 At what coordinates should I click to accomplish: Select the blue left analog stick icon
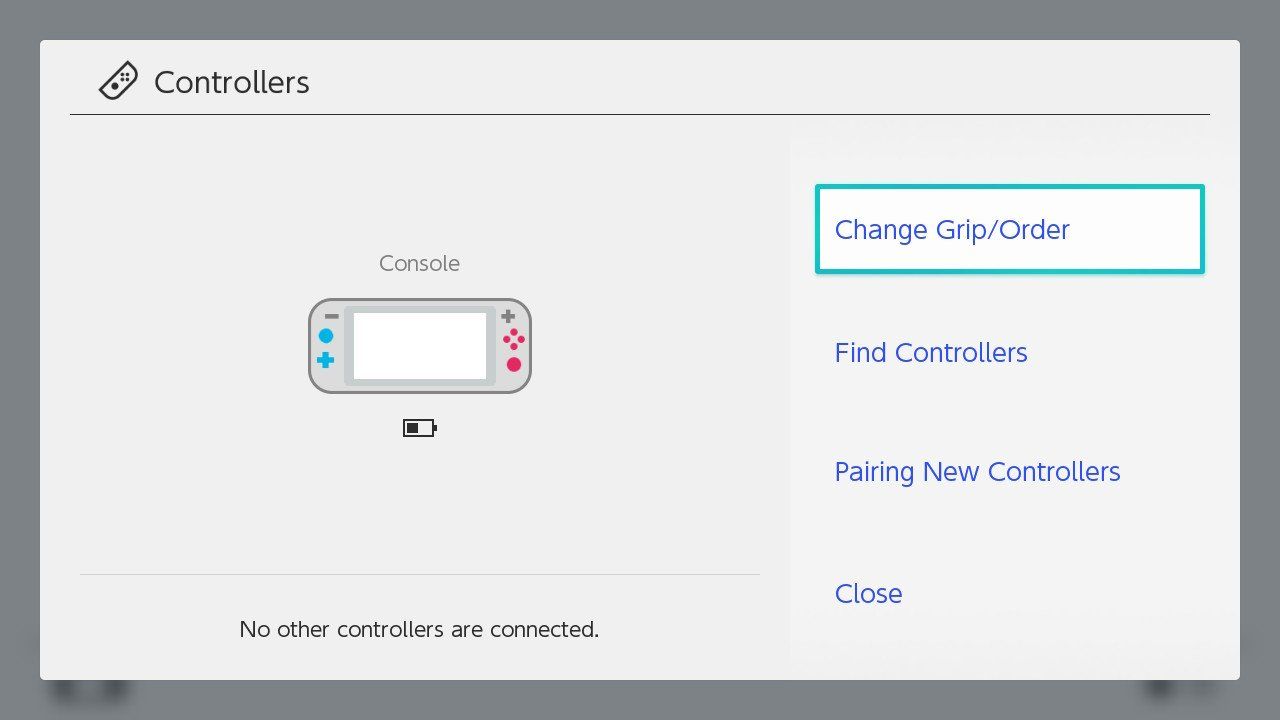[325, 336]
